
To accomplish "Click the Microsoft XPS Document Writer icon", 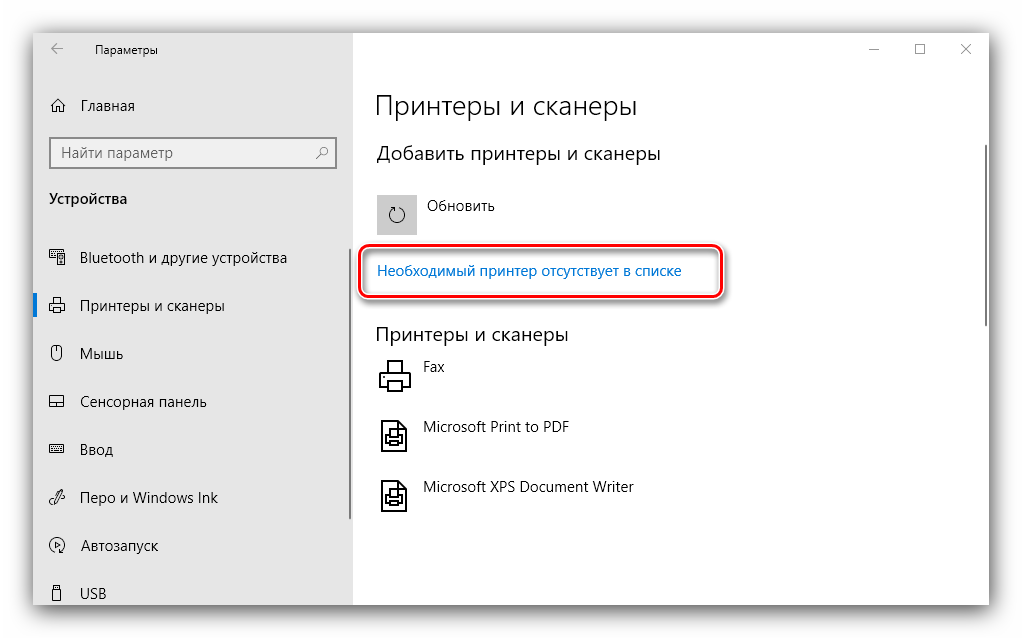I will (x=394, y=495).
